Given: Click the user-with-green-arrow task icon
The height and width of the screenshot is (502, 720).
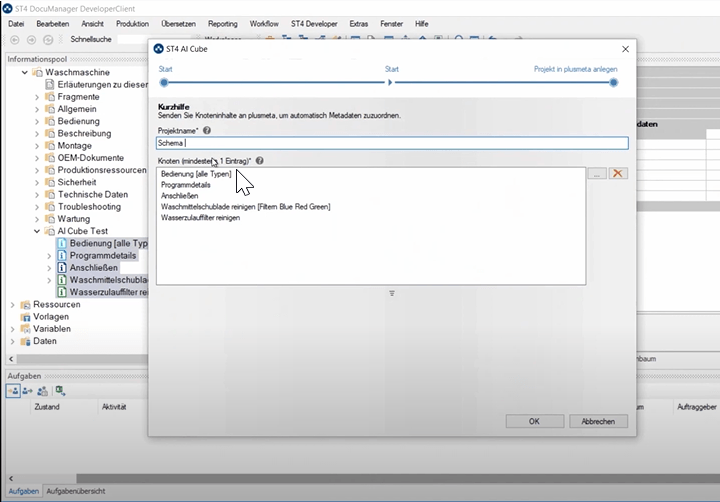Looking at the screenshot, I should pyautogui.click(x=28, y=391).
